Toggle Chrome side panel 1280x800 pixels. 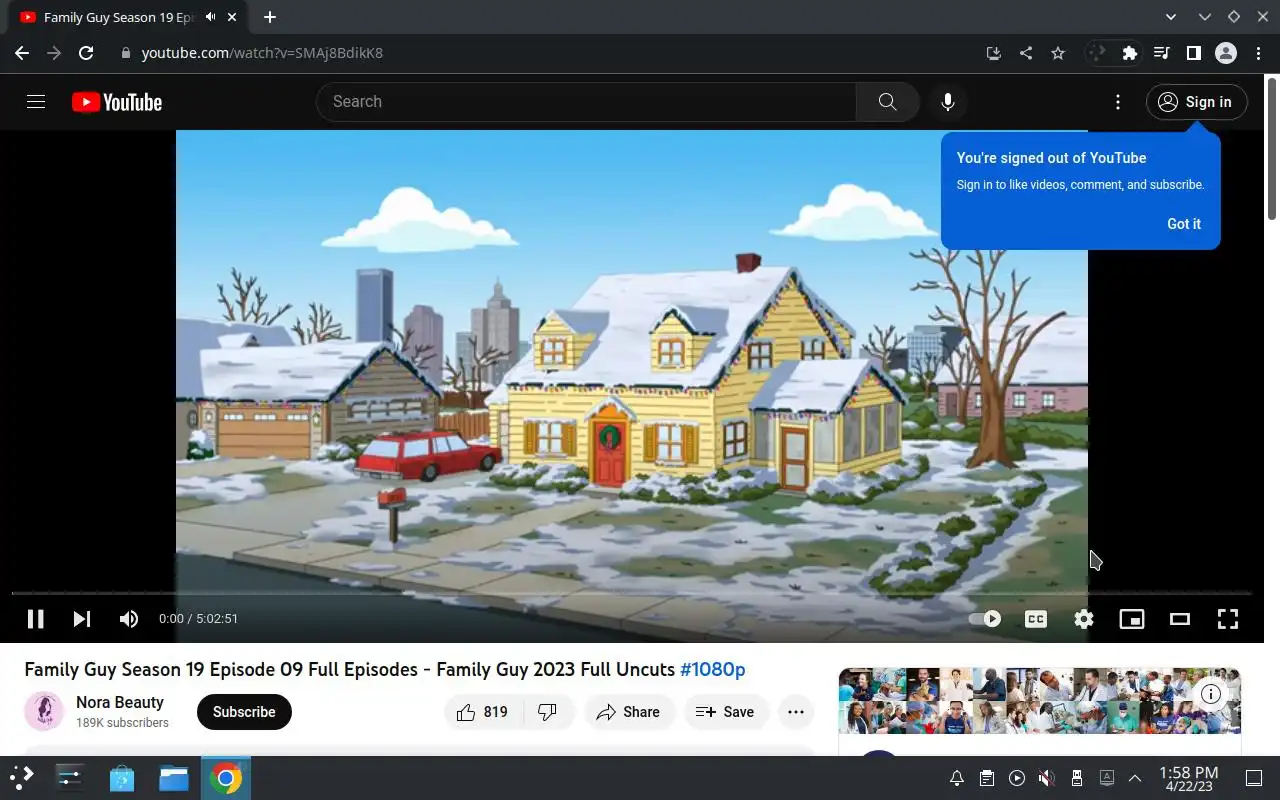click(1193, 53)
